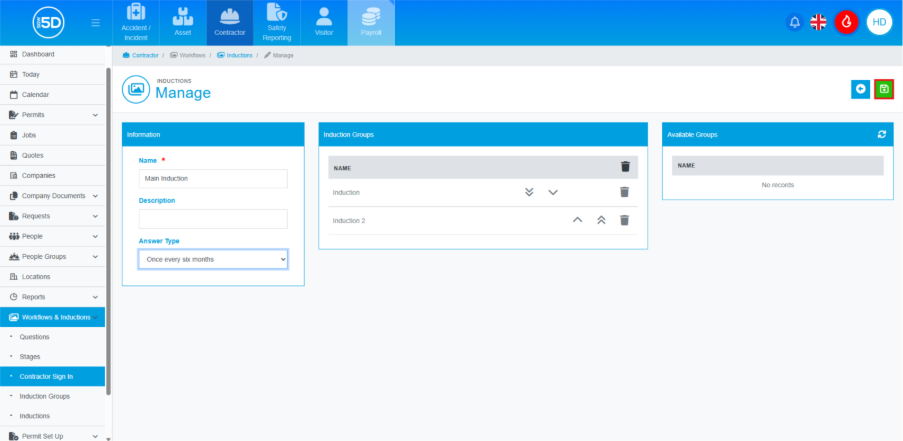Click the notifications bell icon
The width and height of the screenshot is (903, 441).
[795, 22]
